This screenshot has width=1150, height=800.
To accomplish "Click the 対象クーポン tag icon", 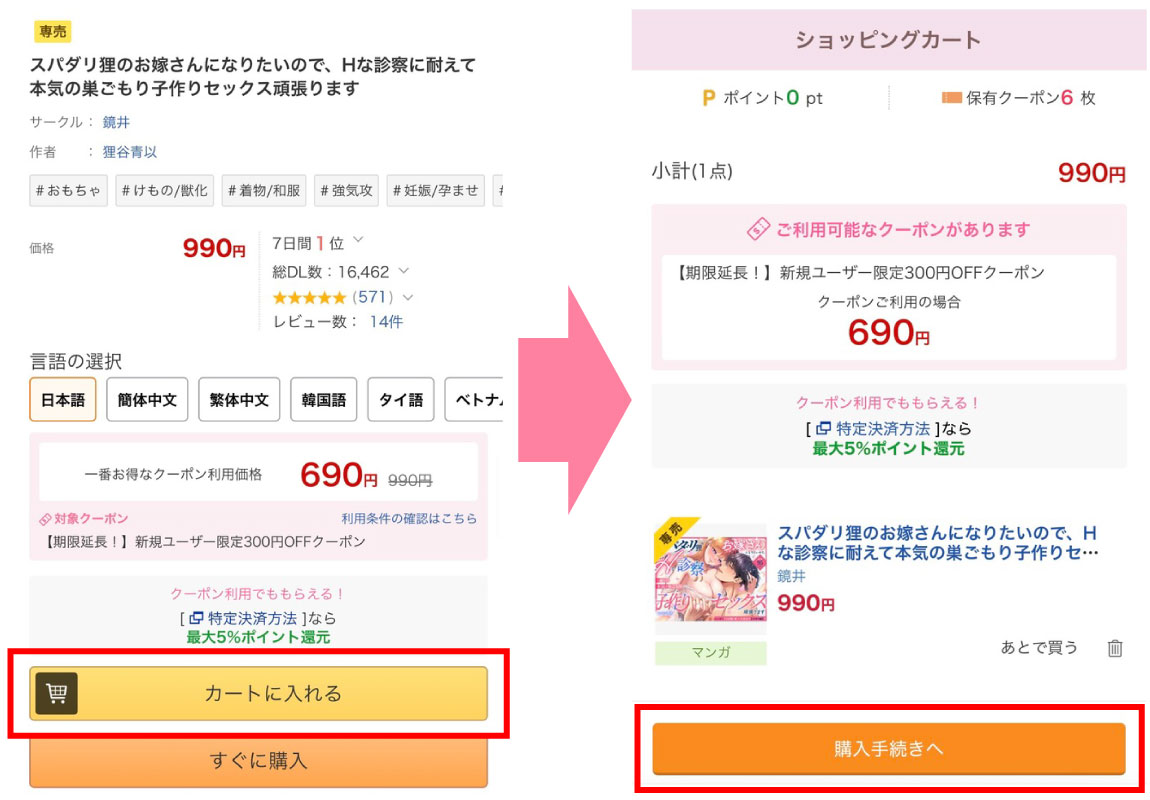I will (45, 519).
